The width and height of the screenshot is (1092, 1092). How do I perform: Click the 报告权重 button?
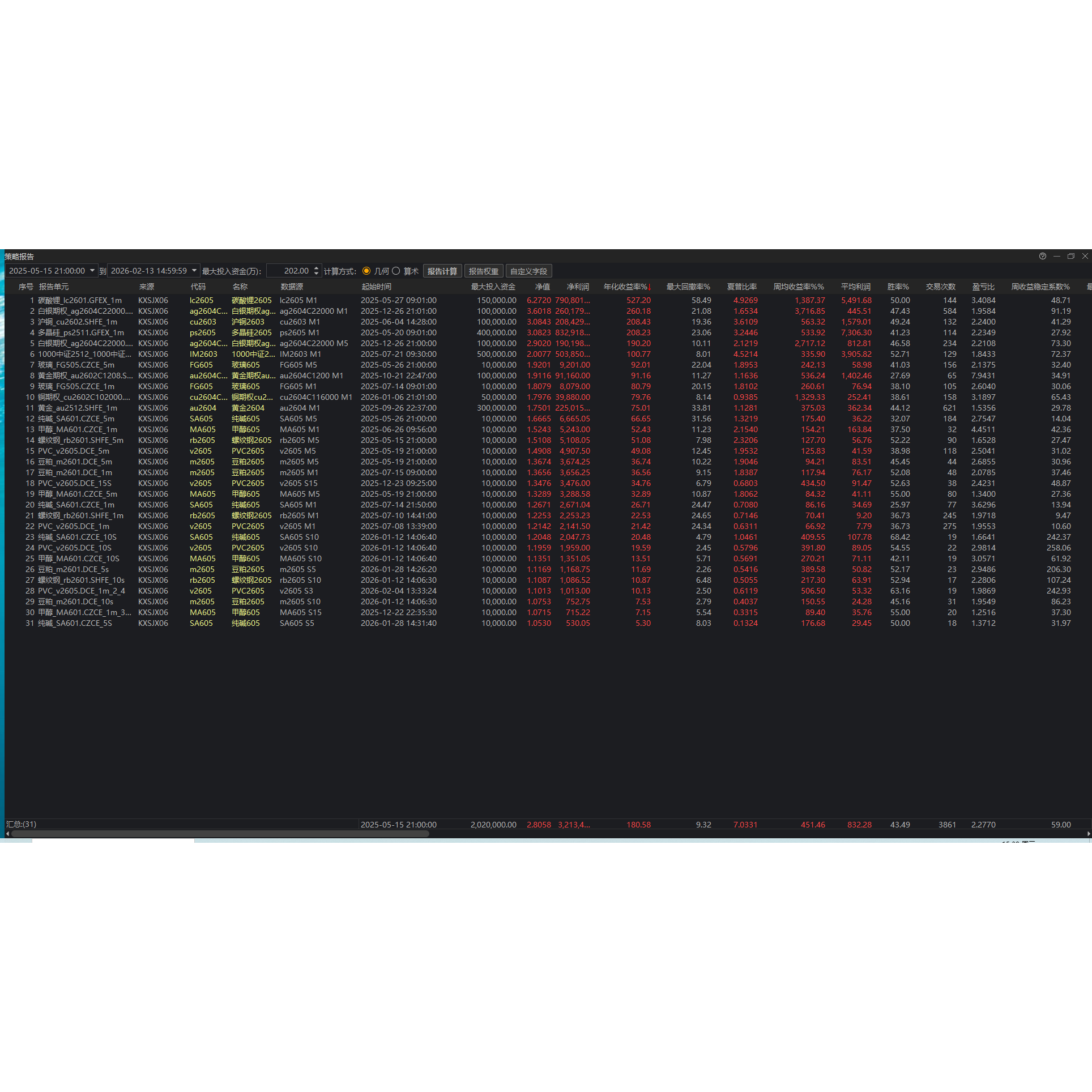[x=484, y=271]
